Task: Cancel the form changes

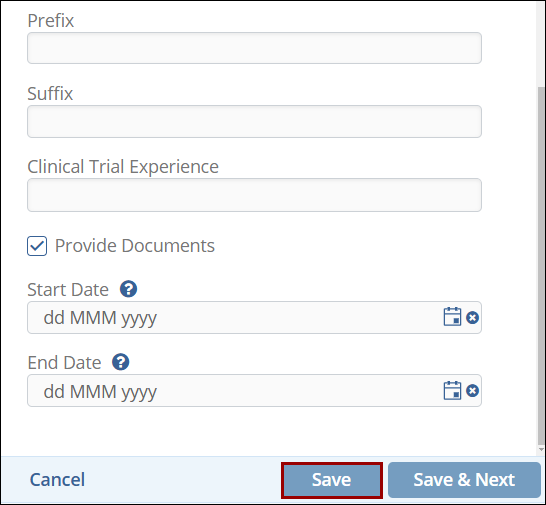Action: click(x=57, y=480)
